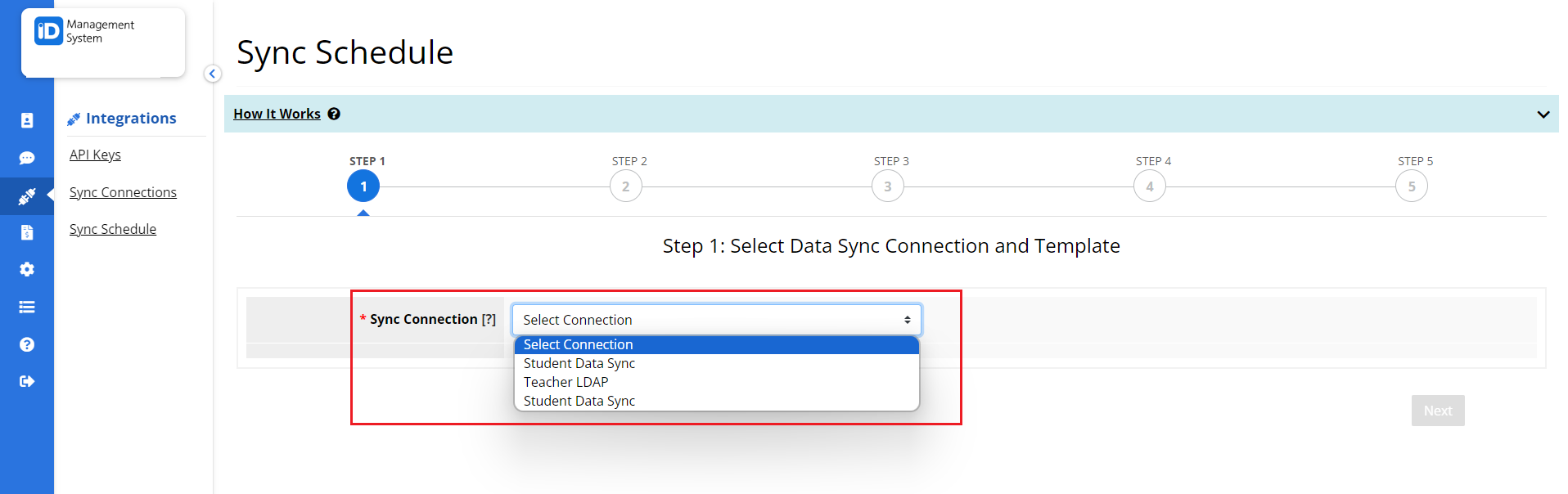Image resolution: width=1568 pixels, height=494 pixels.
Task: Open the API Keys link
Action: (95, 155)
